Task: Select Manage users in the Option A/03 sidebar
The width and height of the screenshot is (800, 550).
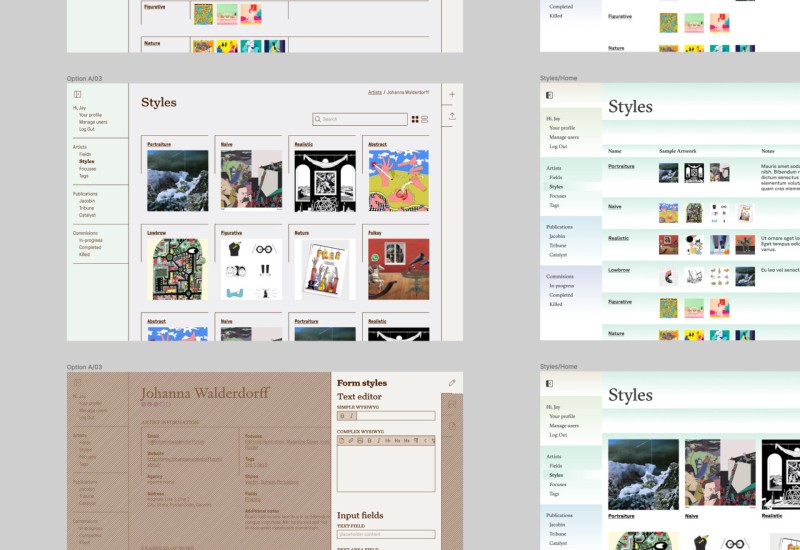Action: click(93, 122)
